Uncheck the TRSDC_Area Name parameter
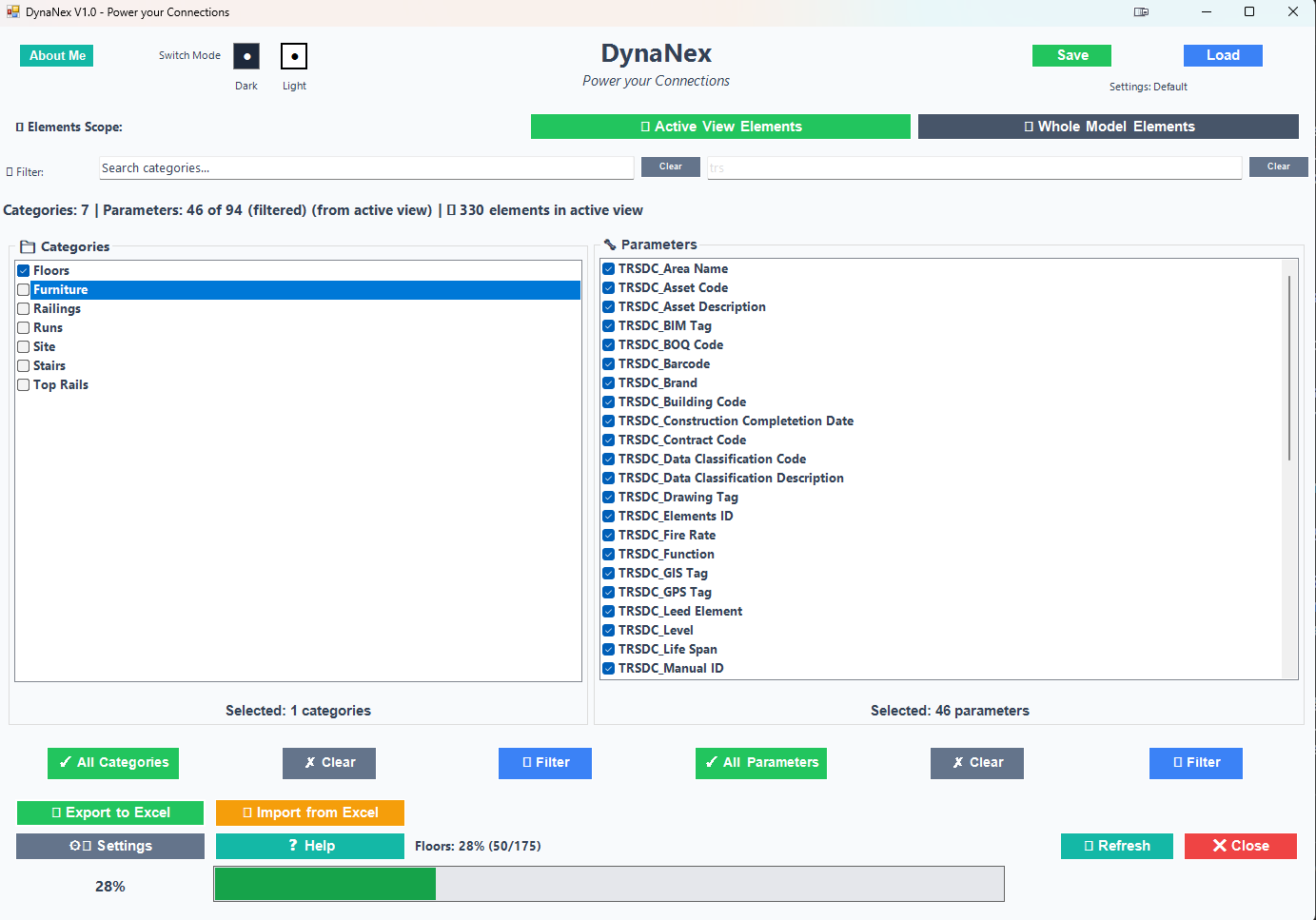 click(x=608, y=268)
